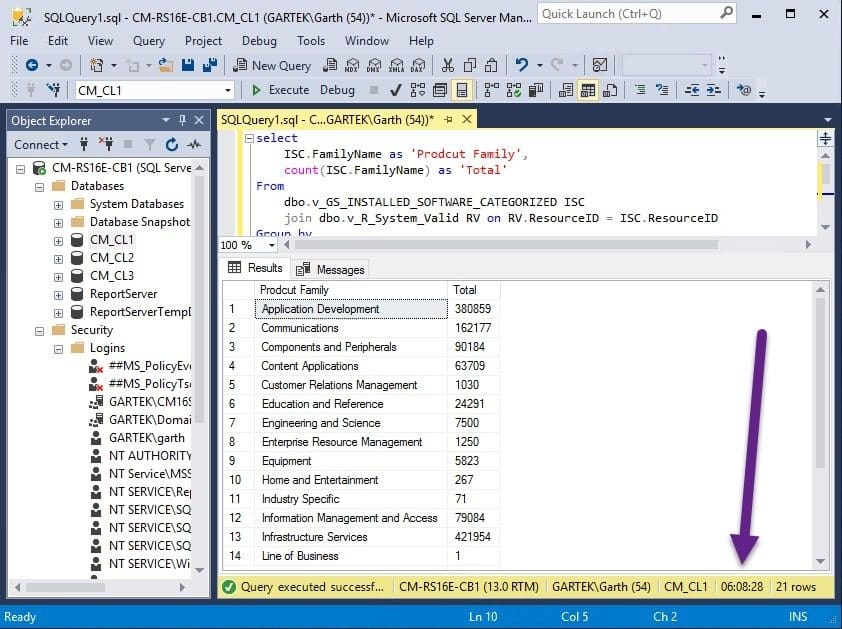Viewport: 842px width, 629px height.
Task: Open the CM_CL1 database dropdown
Action: tap(228, 90)
